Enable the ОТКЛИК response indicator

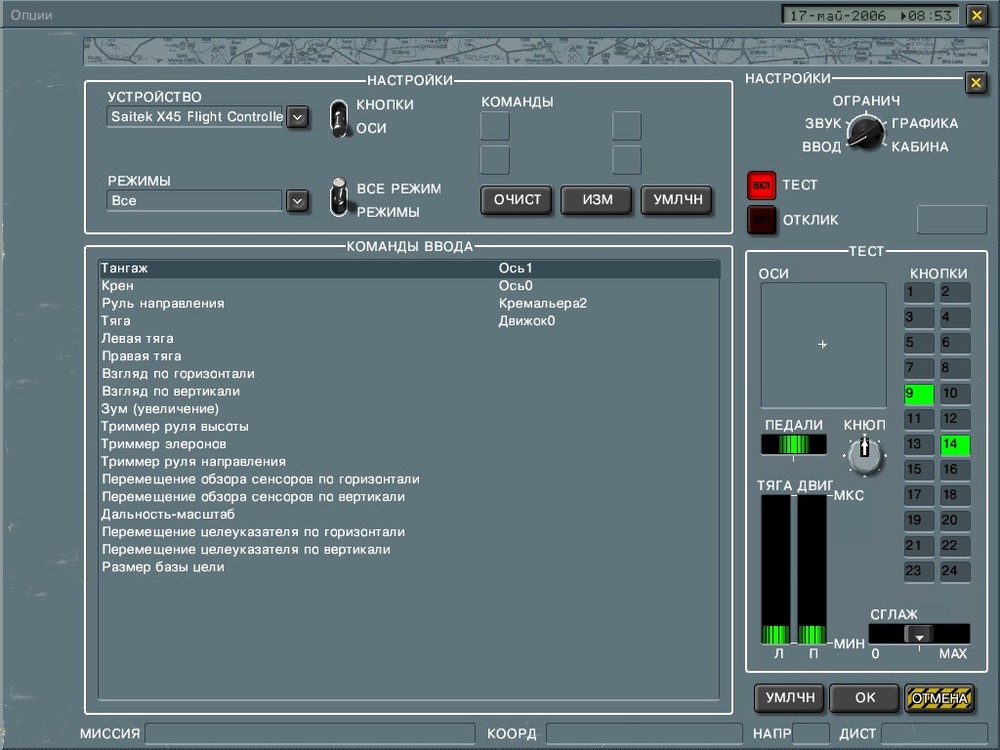pos(761,220)
